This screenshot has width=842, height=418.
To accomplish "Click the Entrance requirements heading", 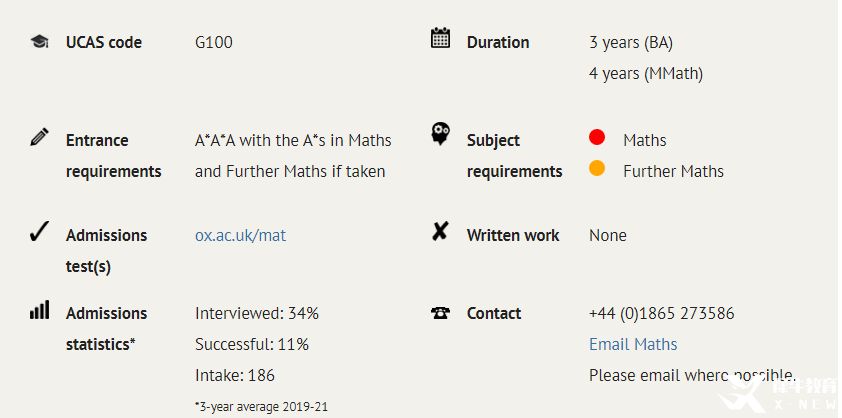I will (x=113, y=156).
